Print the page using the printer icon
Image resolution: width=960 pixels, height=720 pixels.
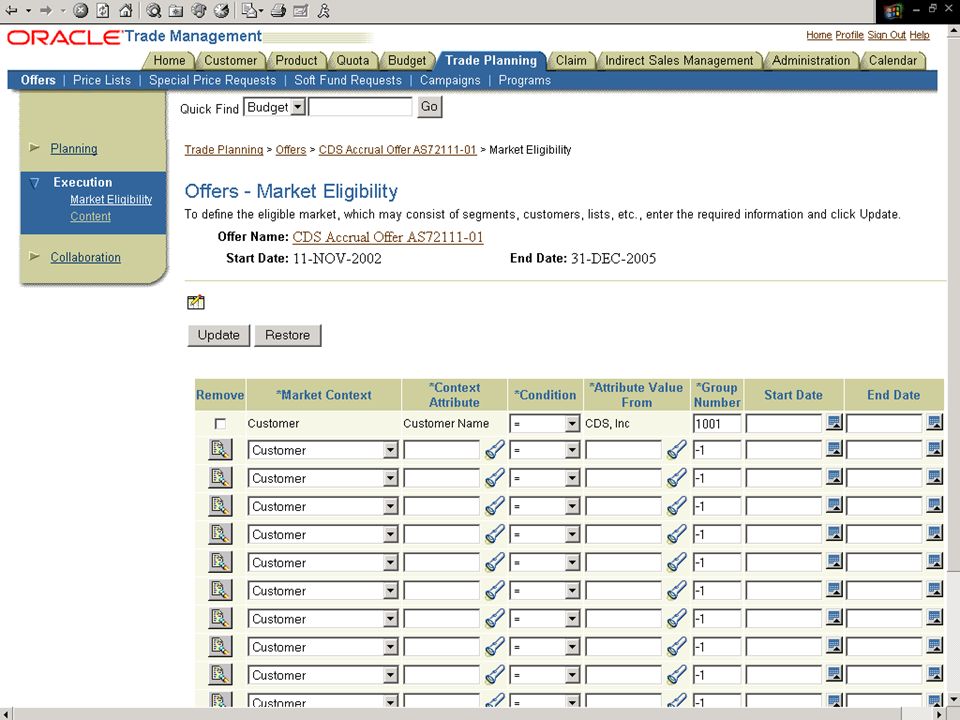(x=278, y=10)
